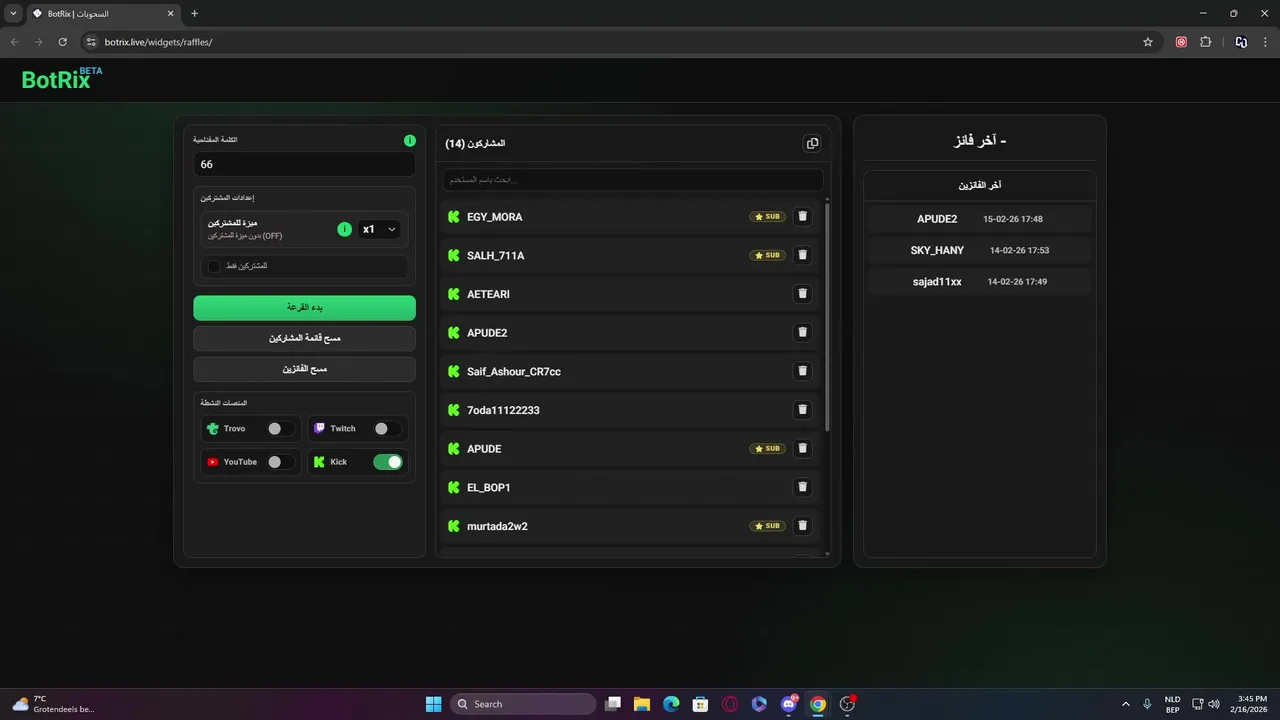The height and width of the screenshot is (720, 1280).
Task: Click the clear winners button
Action: [304, 369]
